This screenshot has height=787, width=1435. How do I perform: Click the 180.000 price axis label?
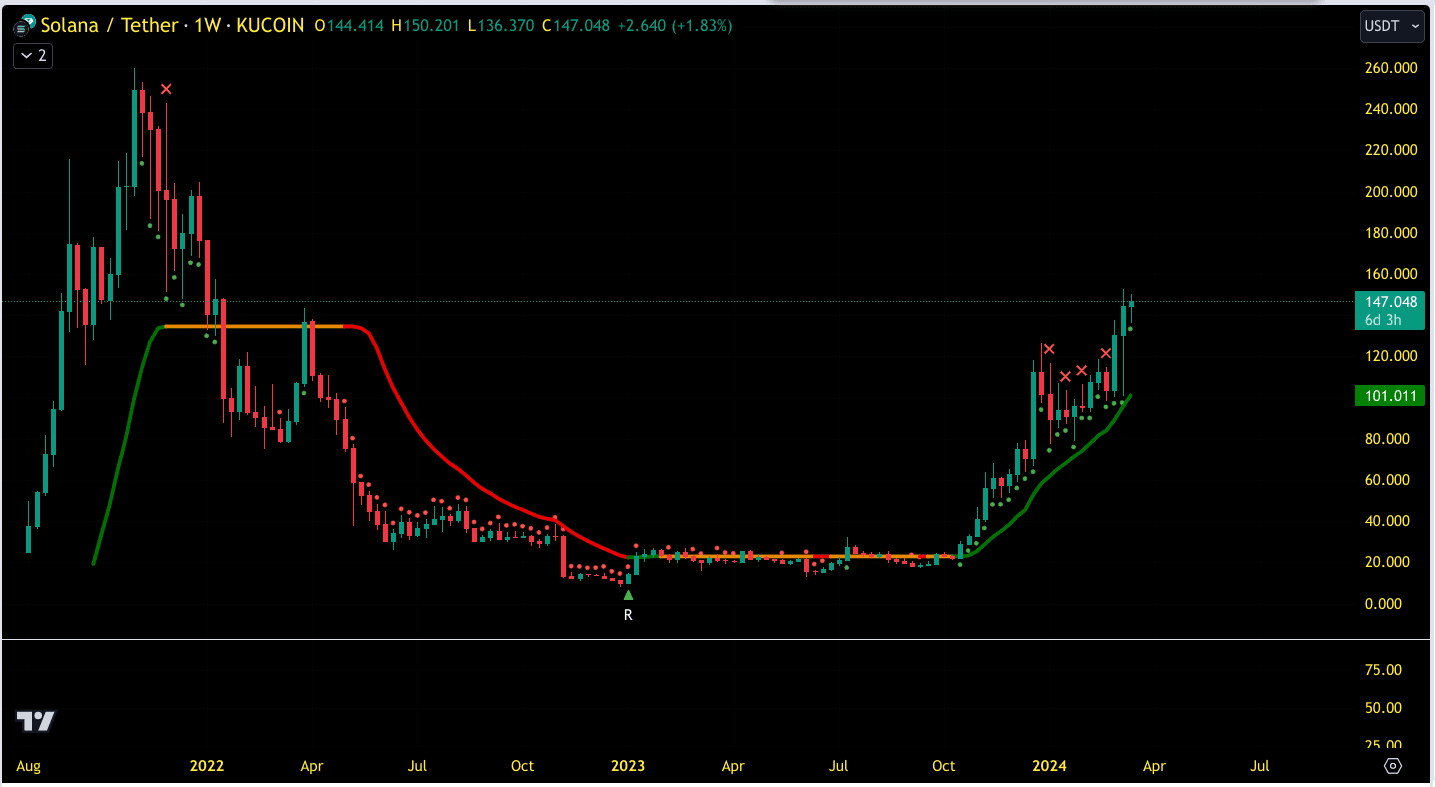pos(1391,233)
